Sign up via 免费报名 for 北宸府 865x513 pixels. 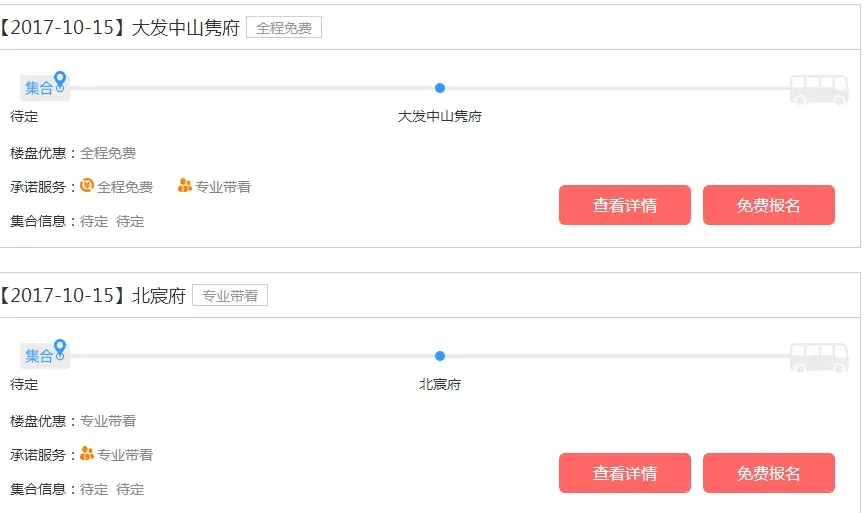[768, 473]
